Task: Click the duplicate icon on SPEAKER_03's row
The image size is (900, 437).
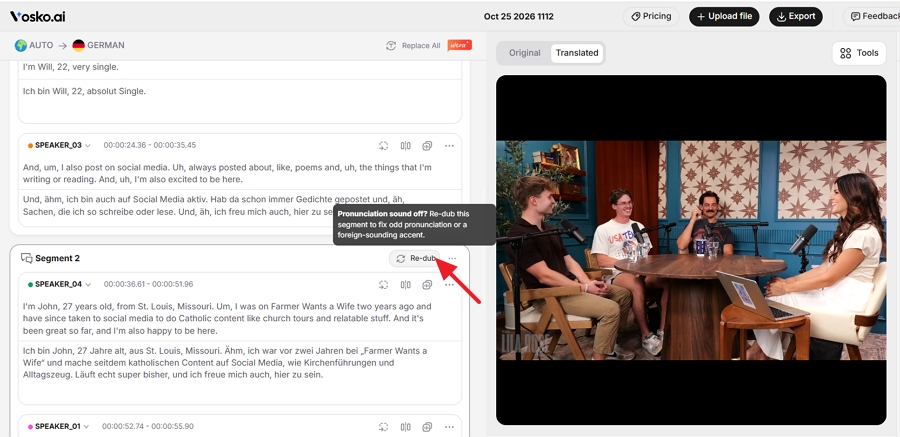Action: pos(427,146)
